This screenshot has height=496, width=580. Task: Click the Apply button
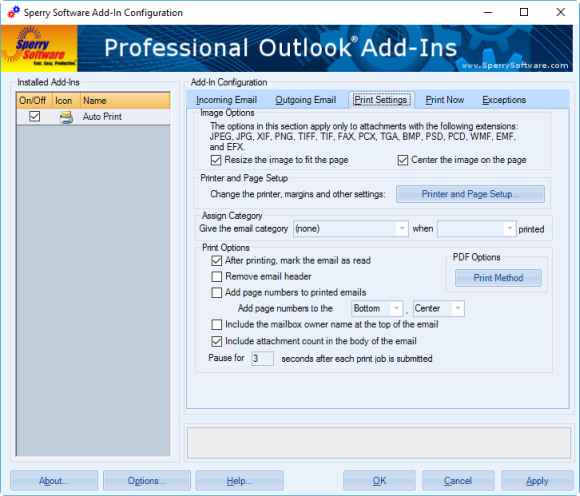click(x=537, y=480)
